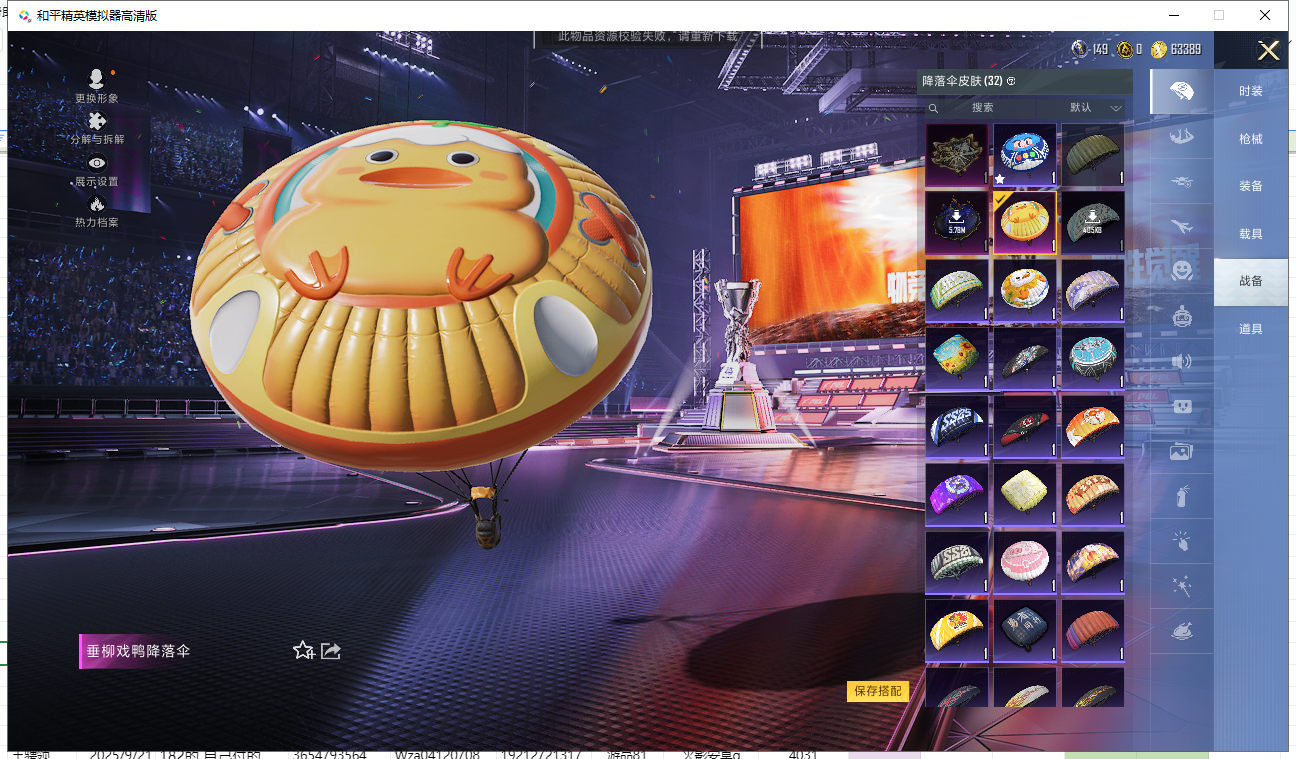Click the 搜索 search field

point(982,108)
